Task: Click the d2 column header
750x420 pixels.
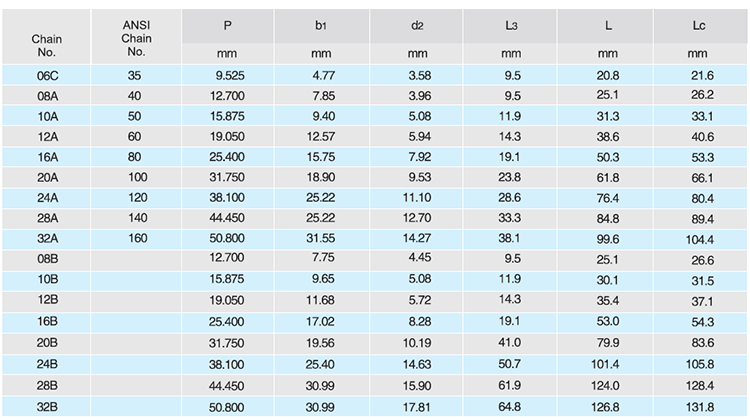Action: point(417,25)
